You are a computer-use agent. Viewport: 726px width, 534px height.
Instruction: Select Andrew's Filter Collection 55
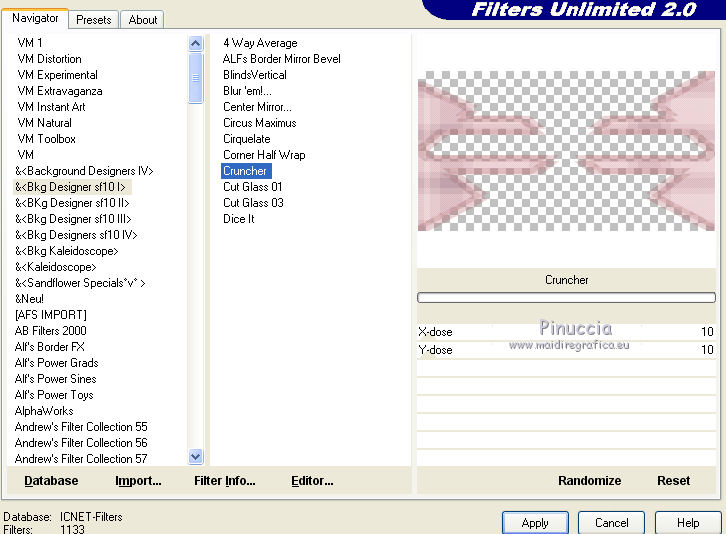tap(81, 427)
